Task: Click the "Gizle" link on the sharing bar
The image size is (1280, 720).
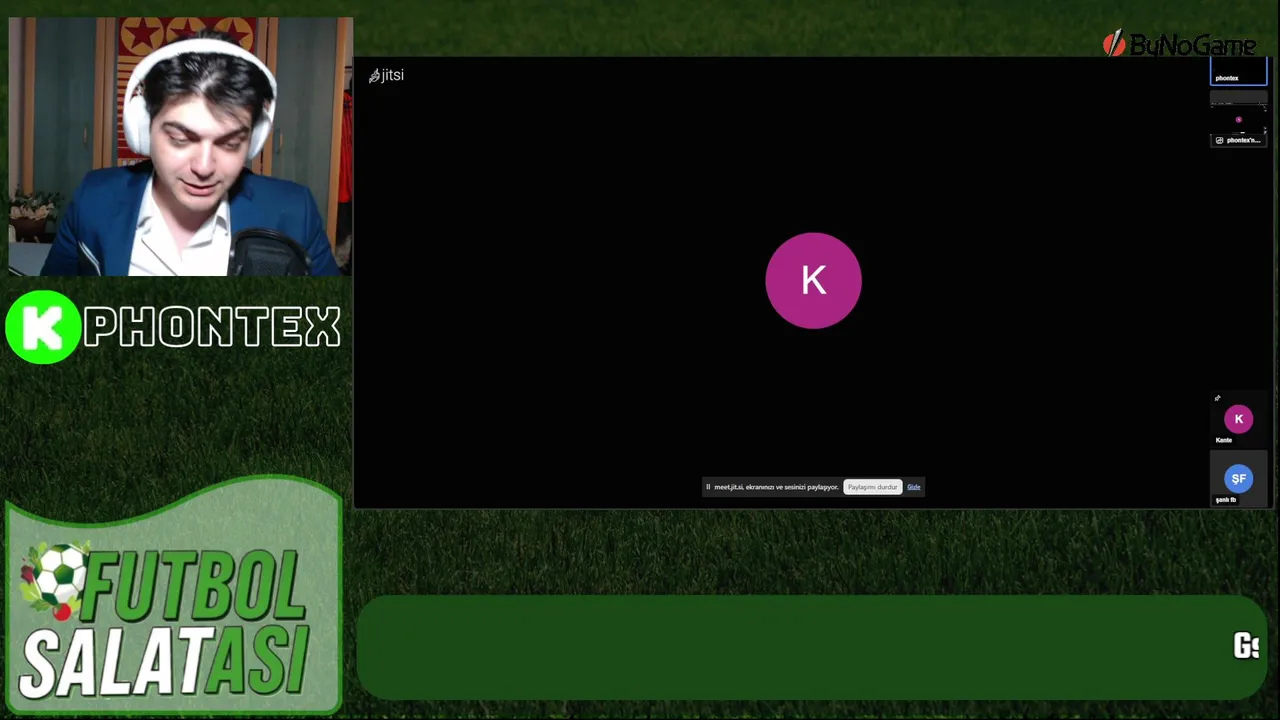Action: pyautogui.click(x=914, y=487)
